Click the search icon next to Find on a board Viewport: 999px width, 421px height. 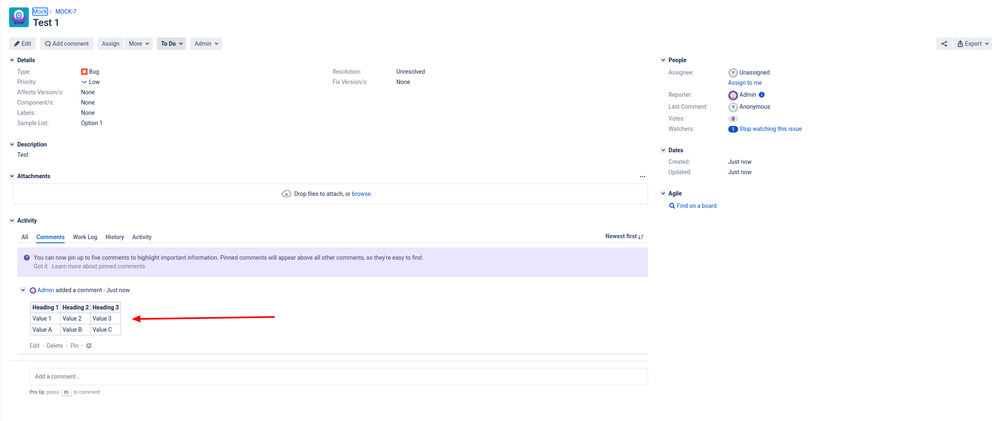672,206
